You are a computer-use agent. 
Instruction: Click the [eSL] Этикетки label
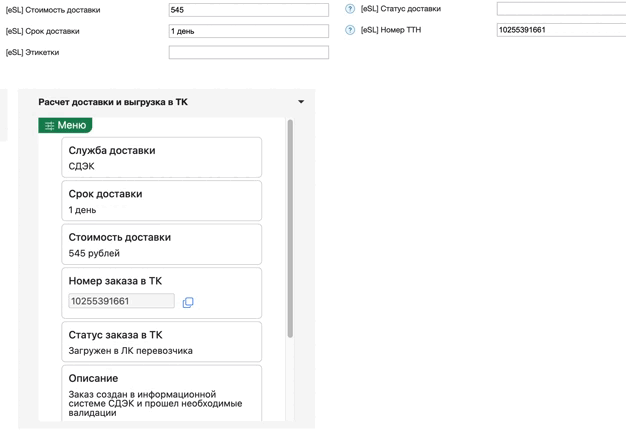point(32,52)
